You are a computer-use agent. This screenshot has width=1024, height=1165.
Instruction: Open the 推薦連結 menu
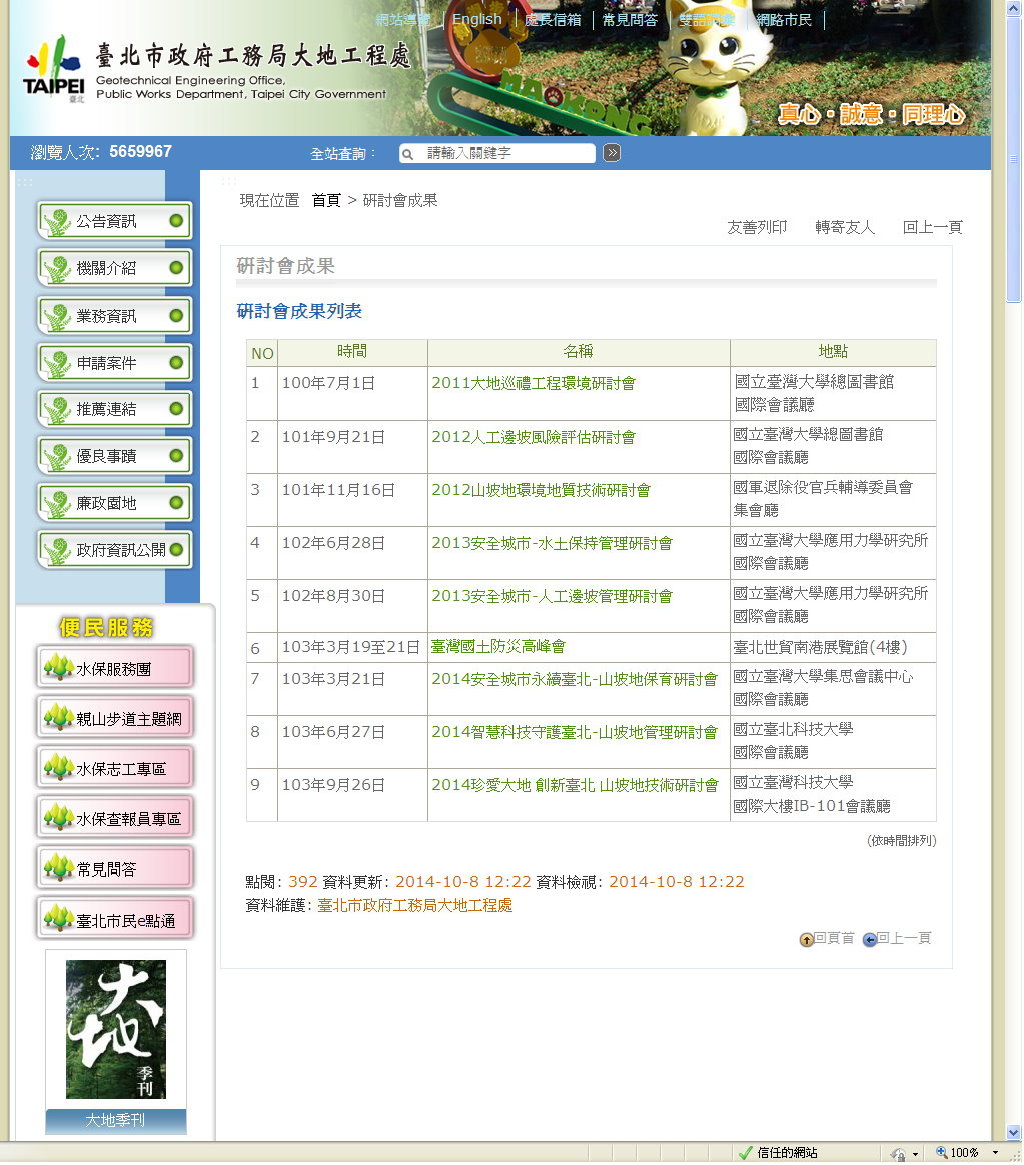[114, 409]
